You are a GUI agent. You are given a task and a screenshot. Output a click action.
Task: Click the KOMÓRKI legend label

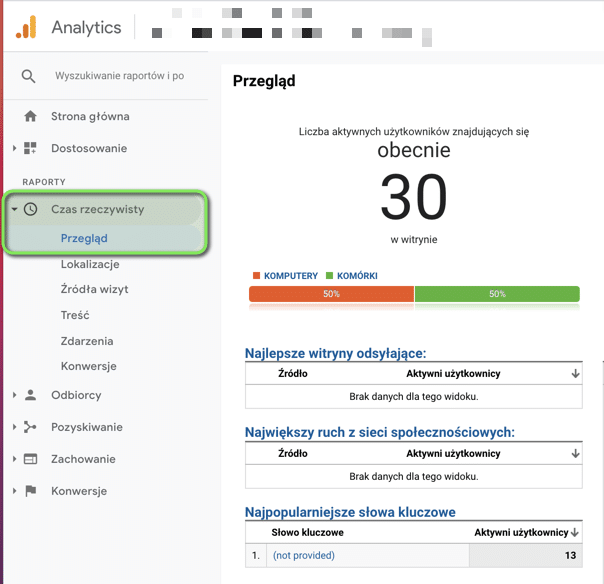357,276
